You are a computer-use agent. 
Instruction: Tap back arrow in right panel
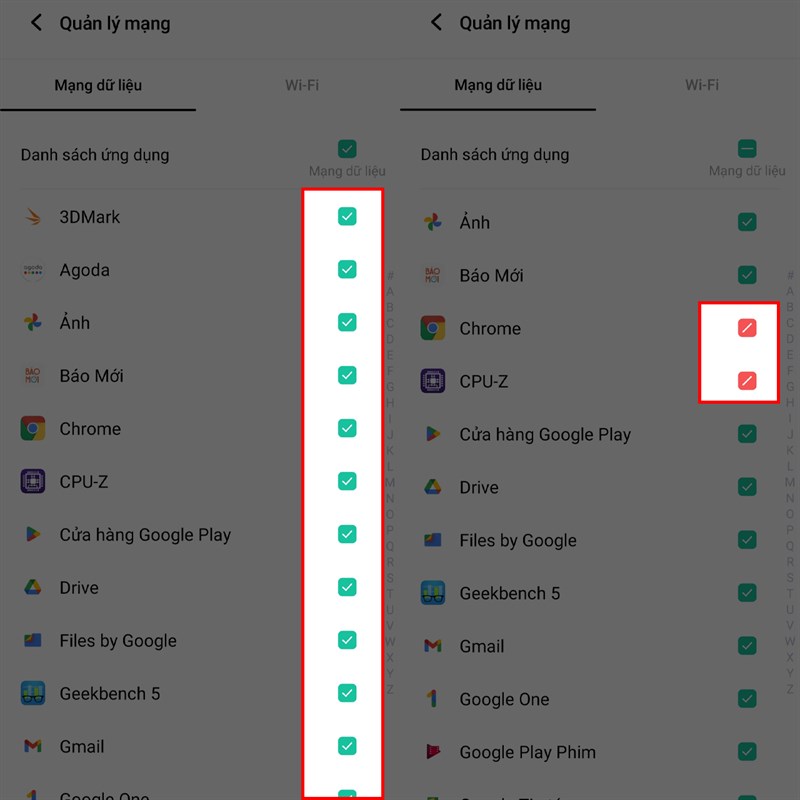click(436, 22)
